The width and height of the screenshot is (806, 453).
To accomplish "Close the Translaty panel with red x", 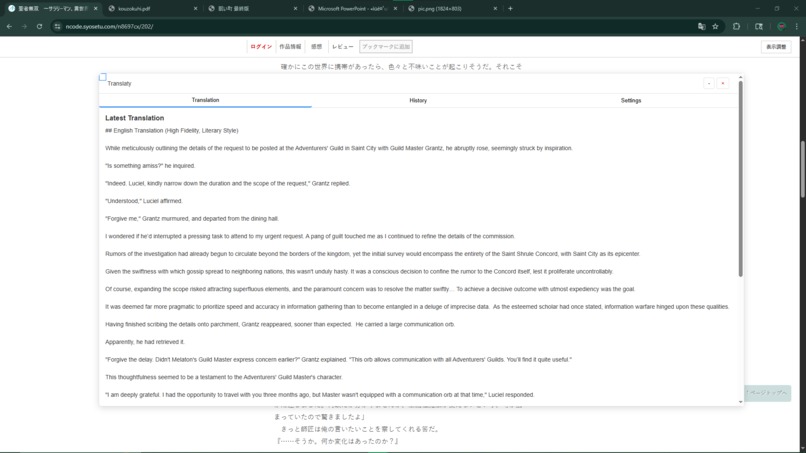I will tap(723, 83).
